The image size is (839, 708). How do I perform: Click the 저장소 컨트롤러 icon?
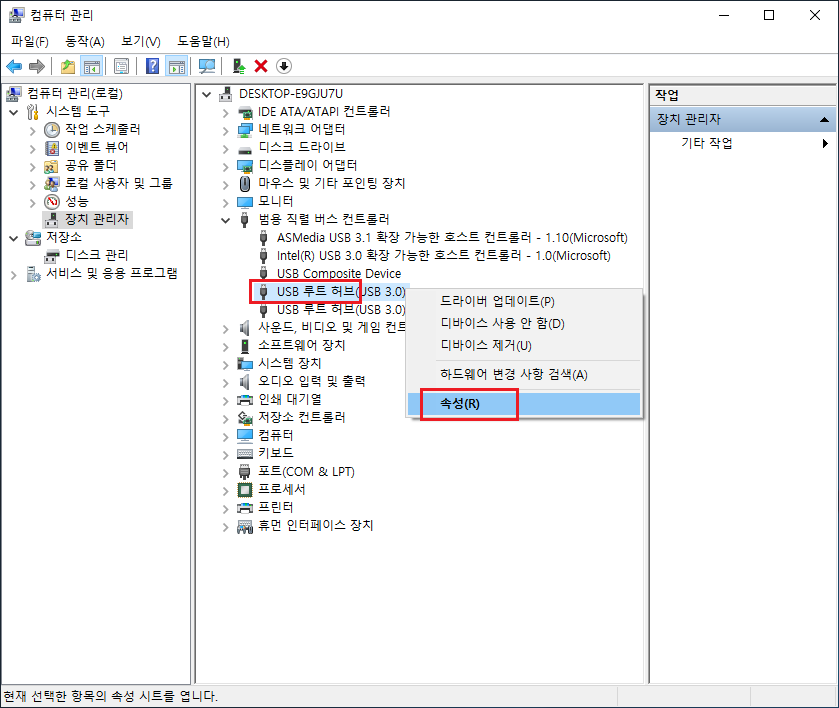(x=245, y=418)
